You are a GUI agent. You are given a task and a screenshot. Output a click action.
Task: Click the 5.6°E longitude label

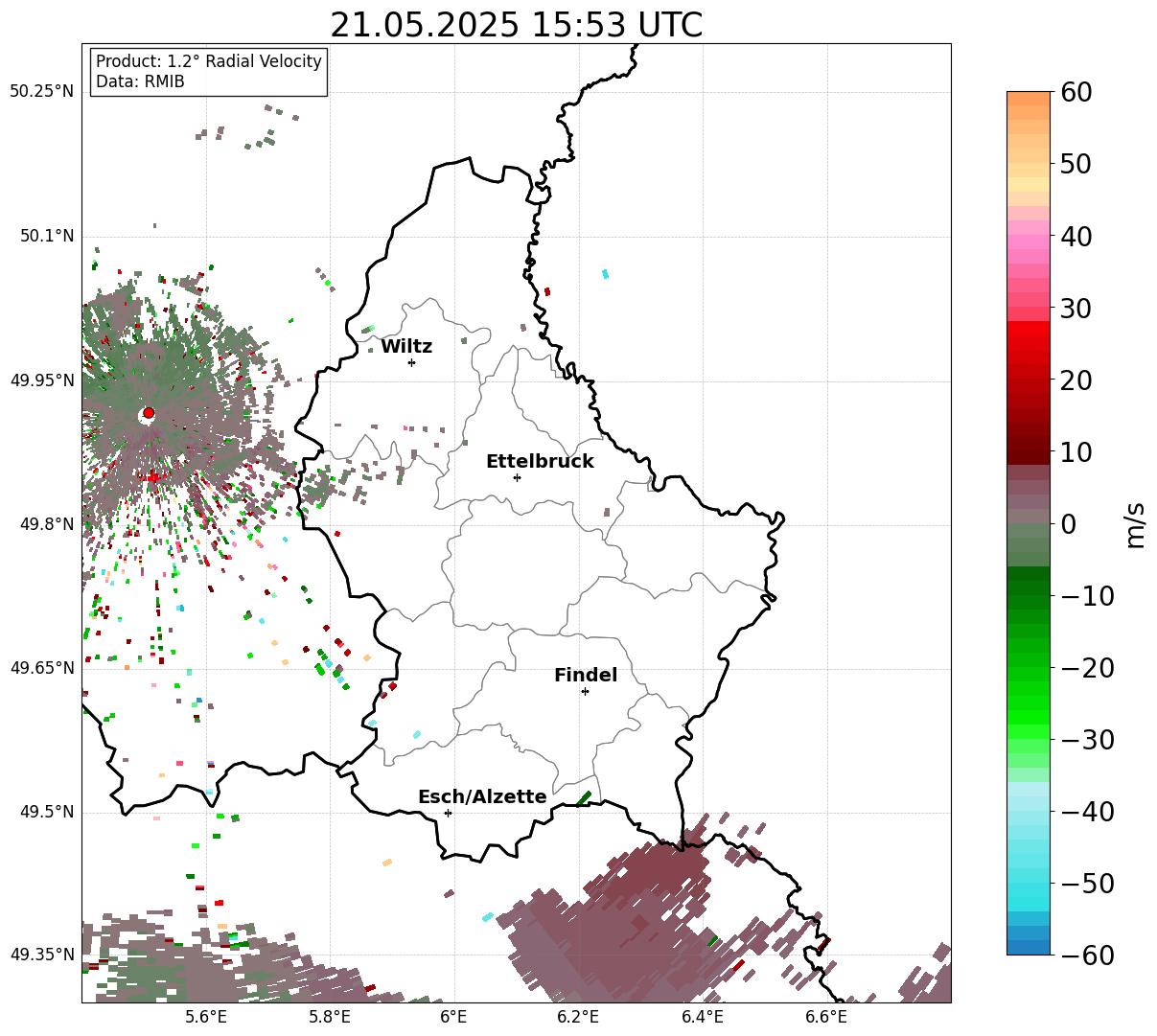point(206,1017)
